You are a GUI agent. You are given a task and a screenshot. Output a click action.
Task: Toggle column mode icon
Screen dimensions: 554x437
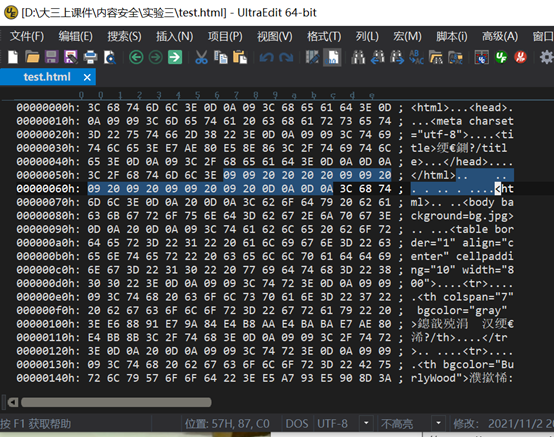click(312, 57)
